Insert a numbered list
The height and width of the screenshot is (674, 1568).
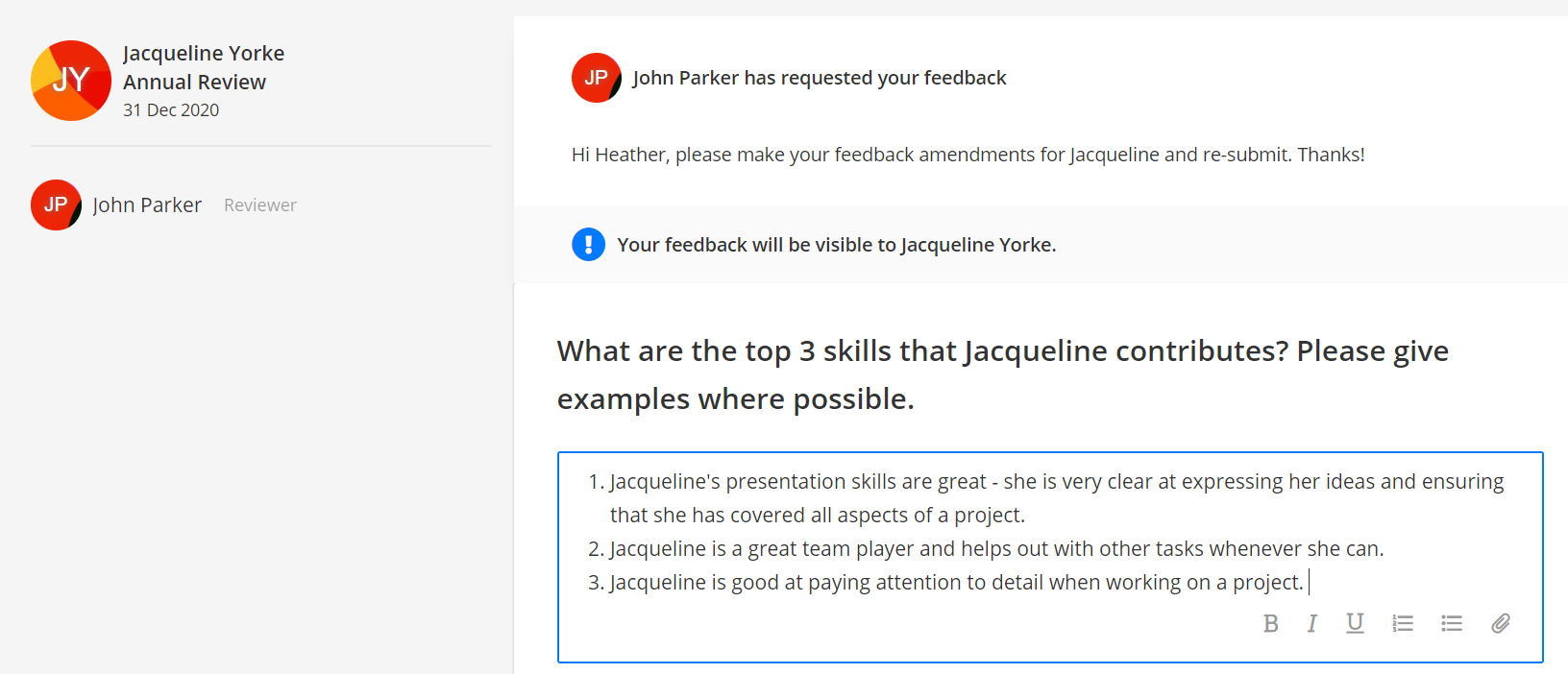click(1403, 624)
